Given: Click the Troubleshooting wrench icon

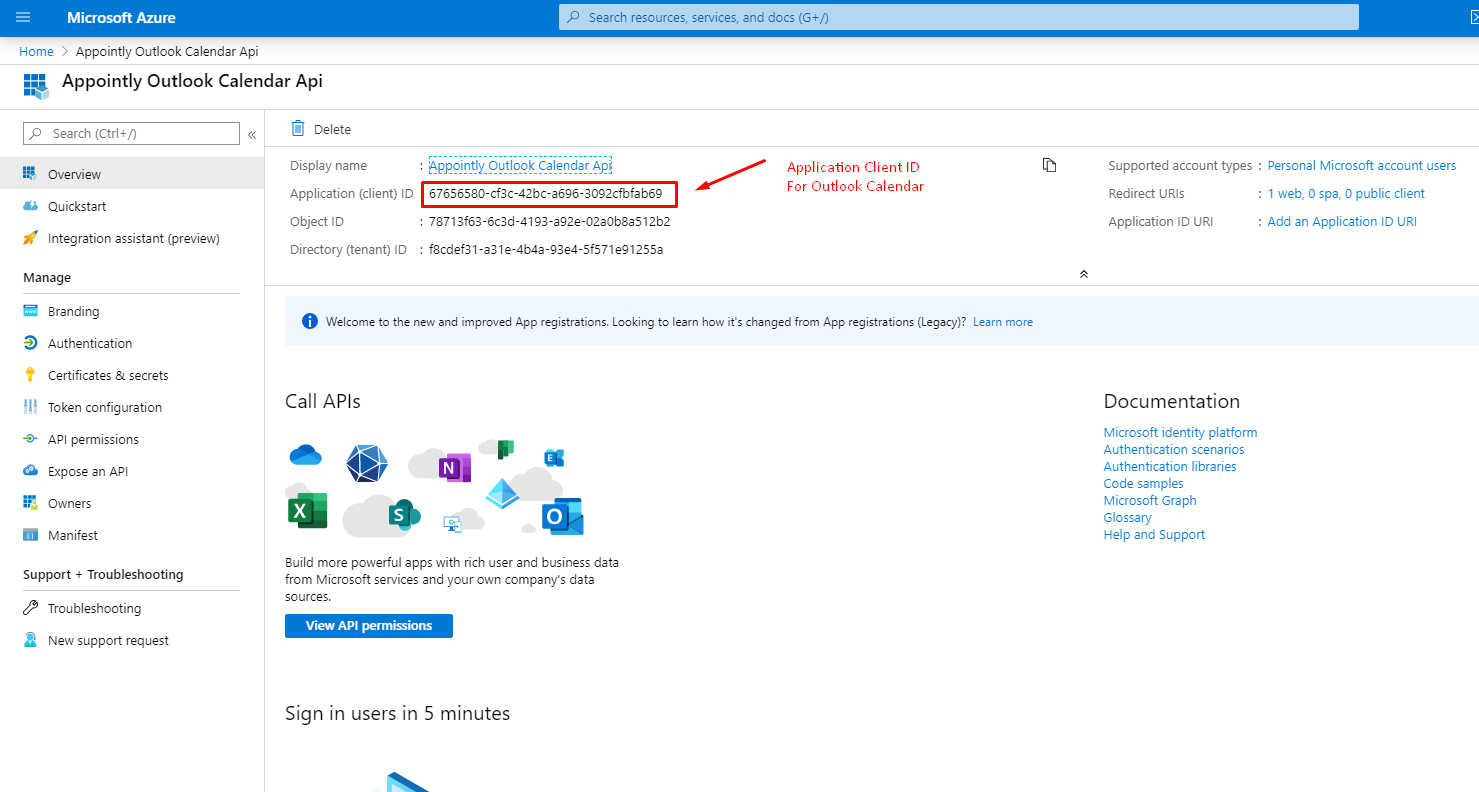Looking at the screenshot, I should 30,608.
